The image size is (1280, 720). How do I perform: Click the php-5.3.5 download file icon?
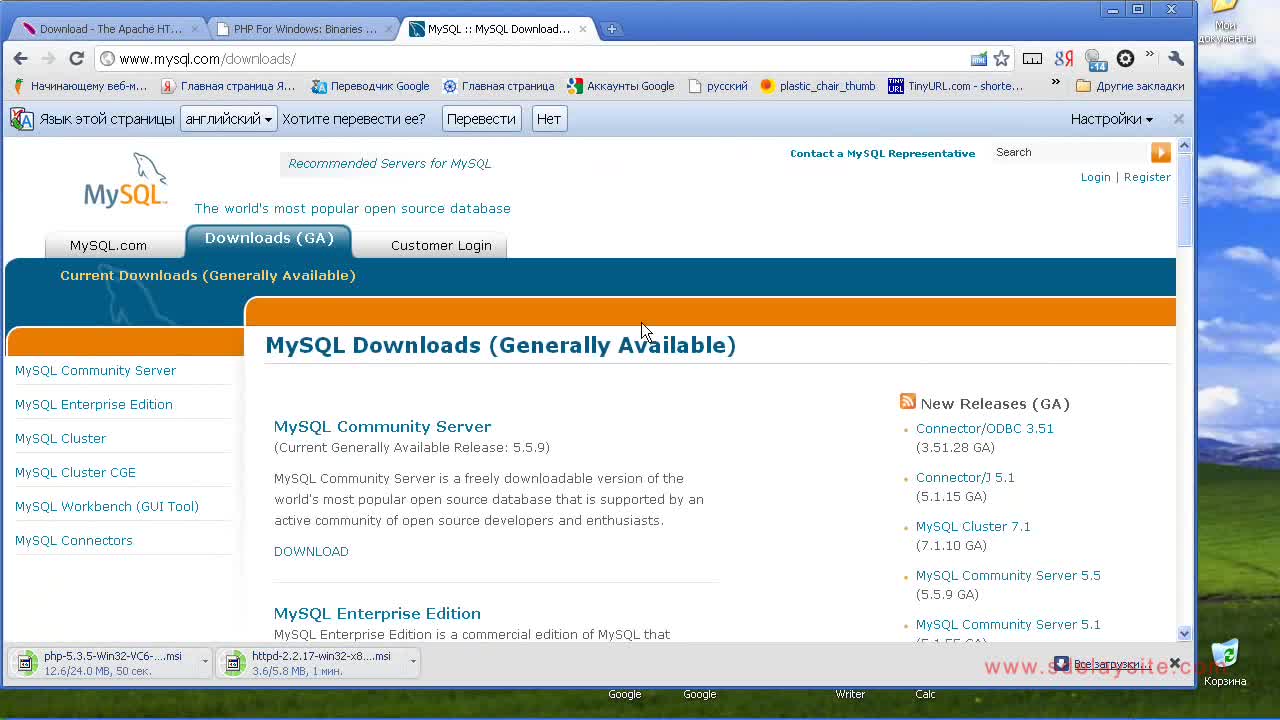tap(27, 663)
